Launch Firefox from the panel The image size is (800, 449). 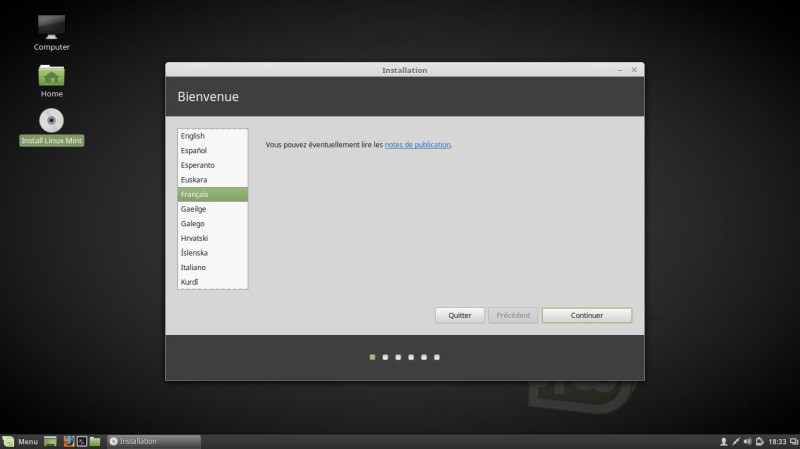[68, 441]
